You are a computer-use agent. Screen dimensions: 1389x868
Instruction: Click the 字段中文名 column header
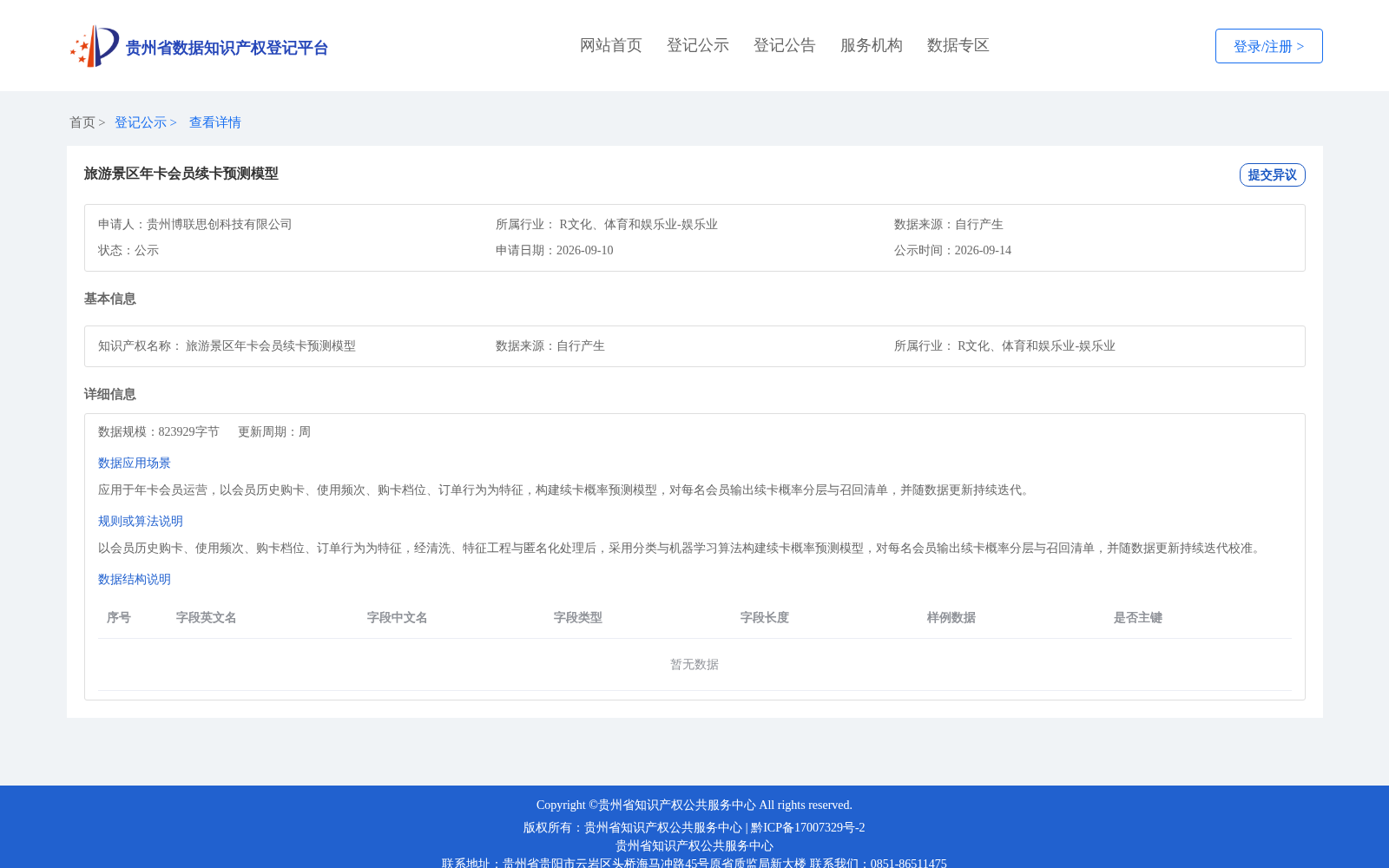[398, 617]
